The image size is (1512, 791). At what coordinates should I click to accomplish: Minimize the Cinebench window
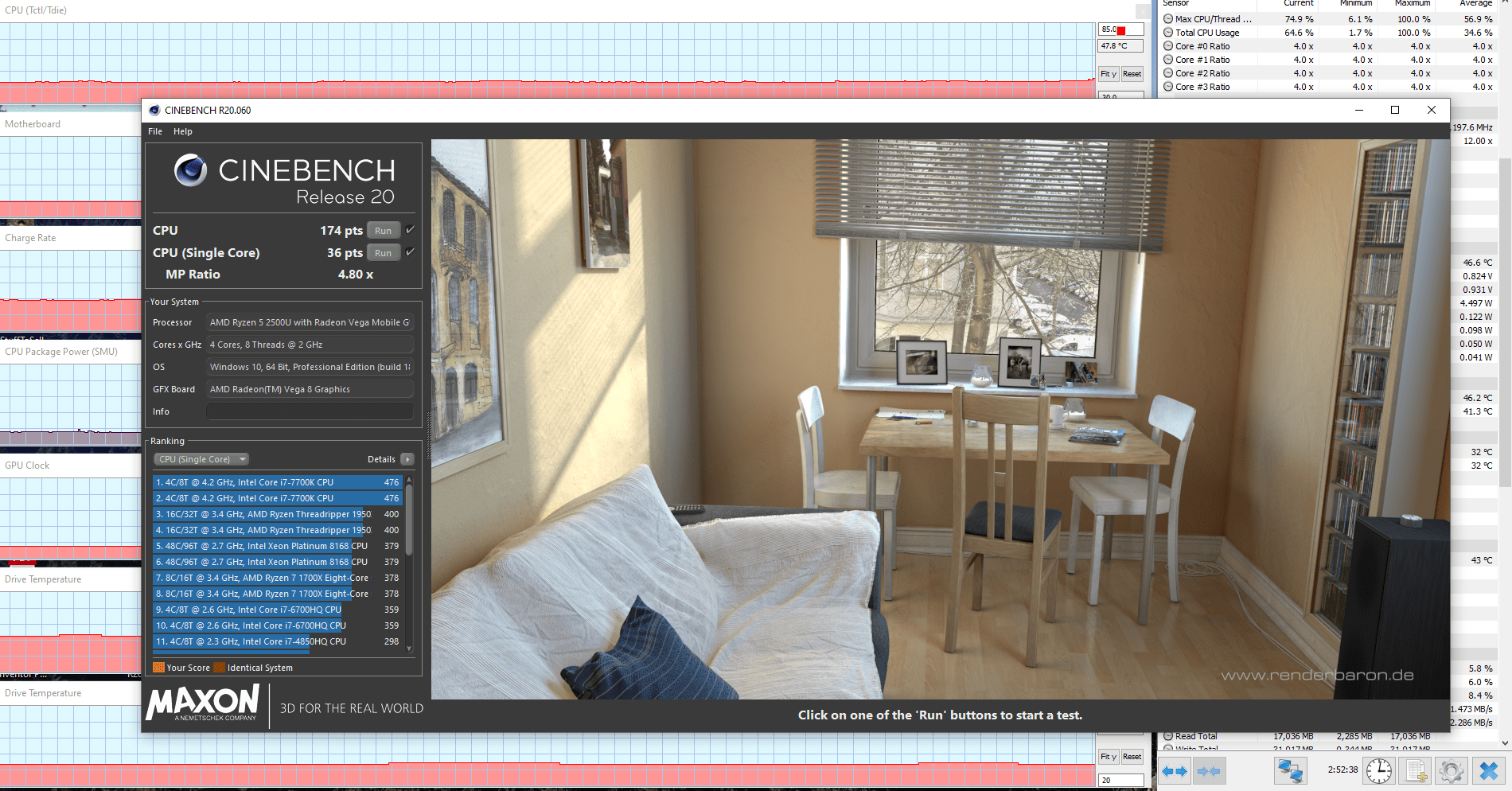1359,110
